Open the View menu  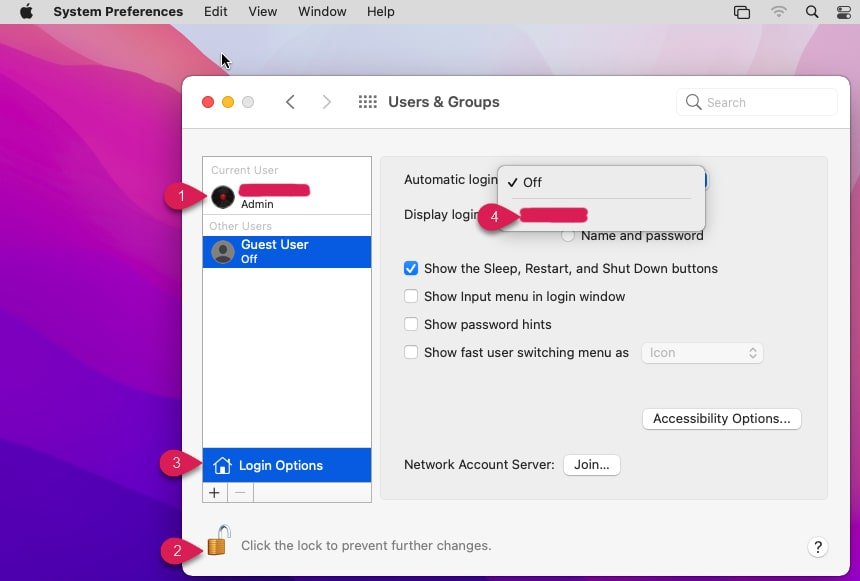click(x=262, y=12)
